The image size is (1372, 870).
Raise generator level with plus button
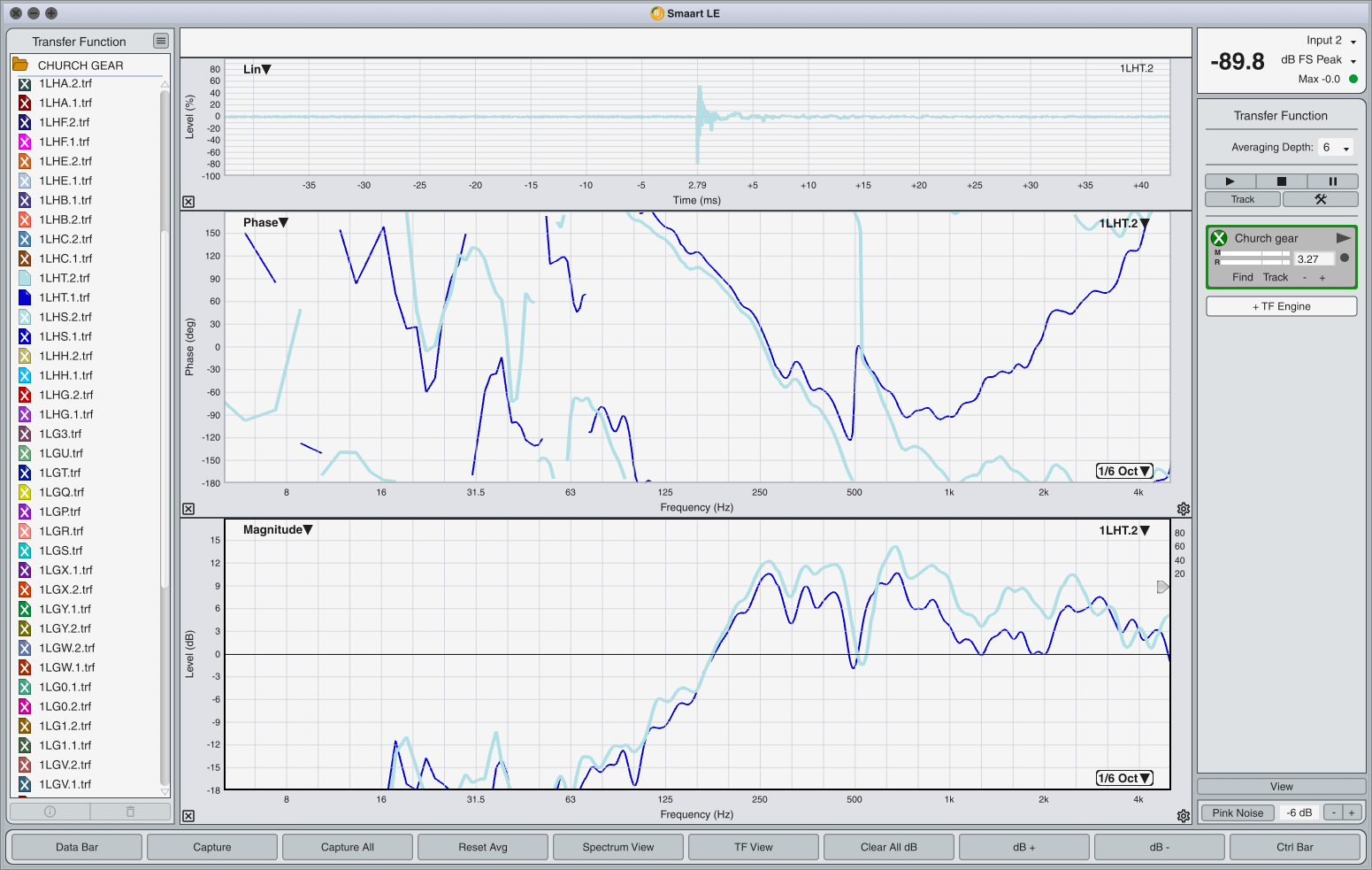[1352, 812]
